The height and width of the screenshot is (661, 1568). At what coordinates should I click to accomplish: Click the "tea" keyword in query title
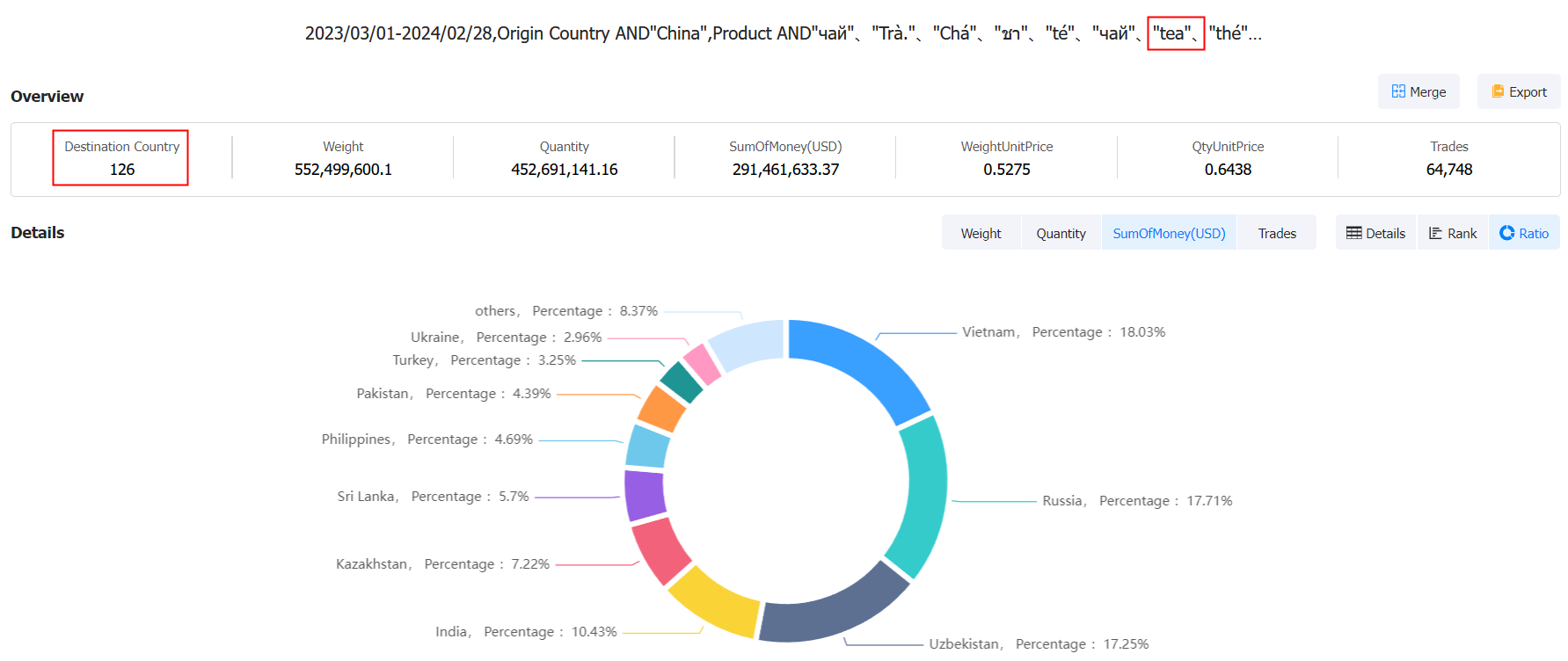coord(1175,33)
